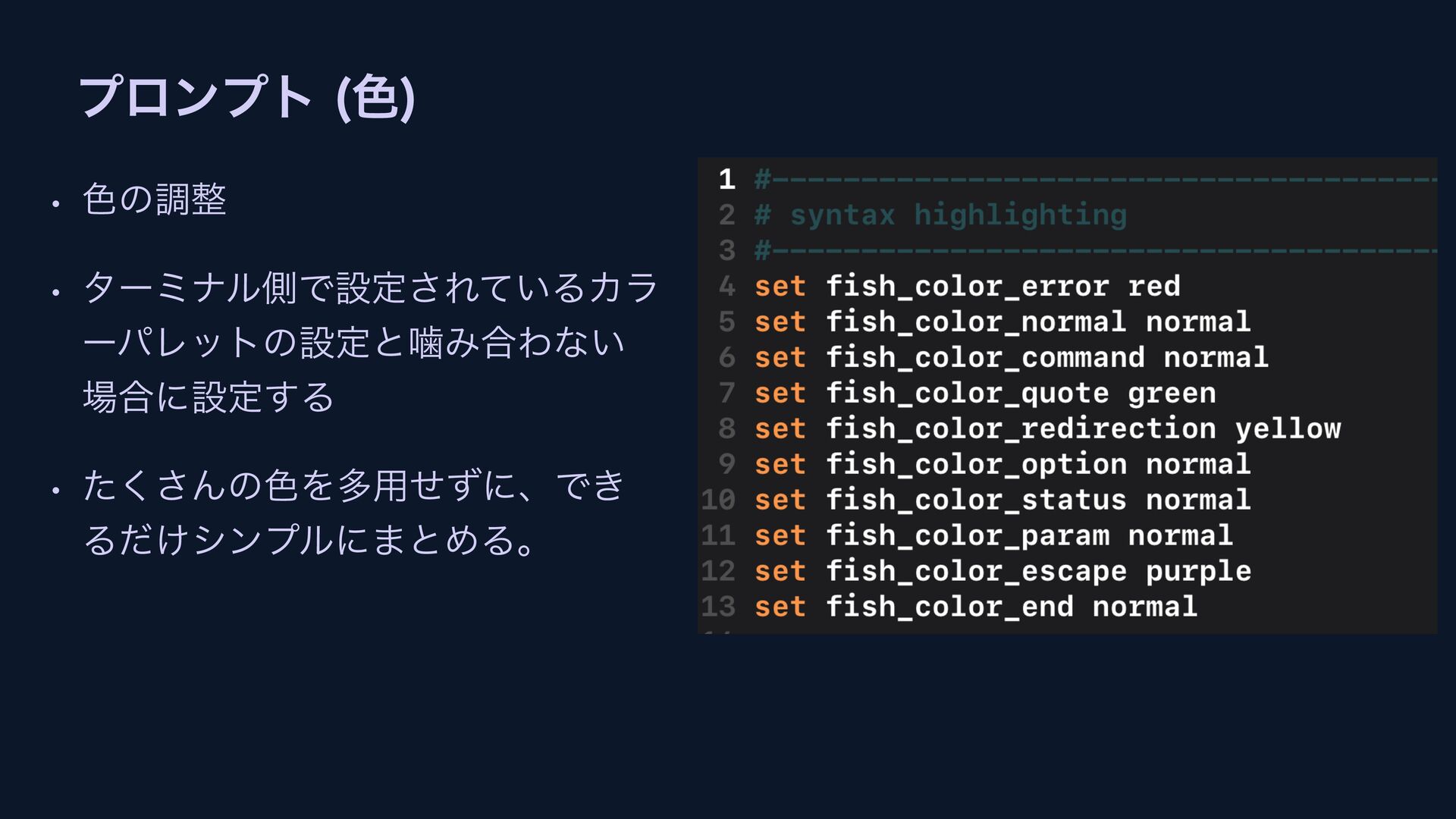The image size is (1456, 819).
Task: Click the word green after fish_color_quote
Action: (1172, 394)
